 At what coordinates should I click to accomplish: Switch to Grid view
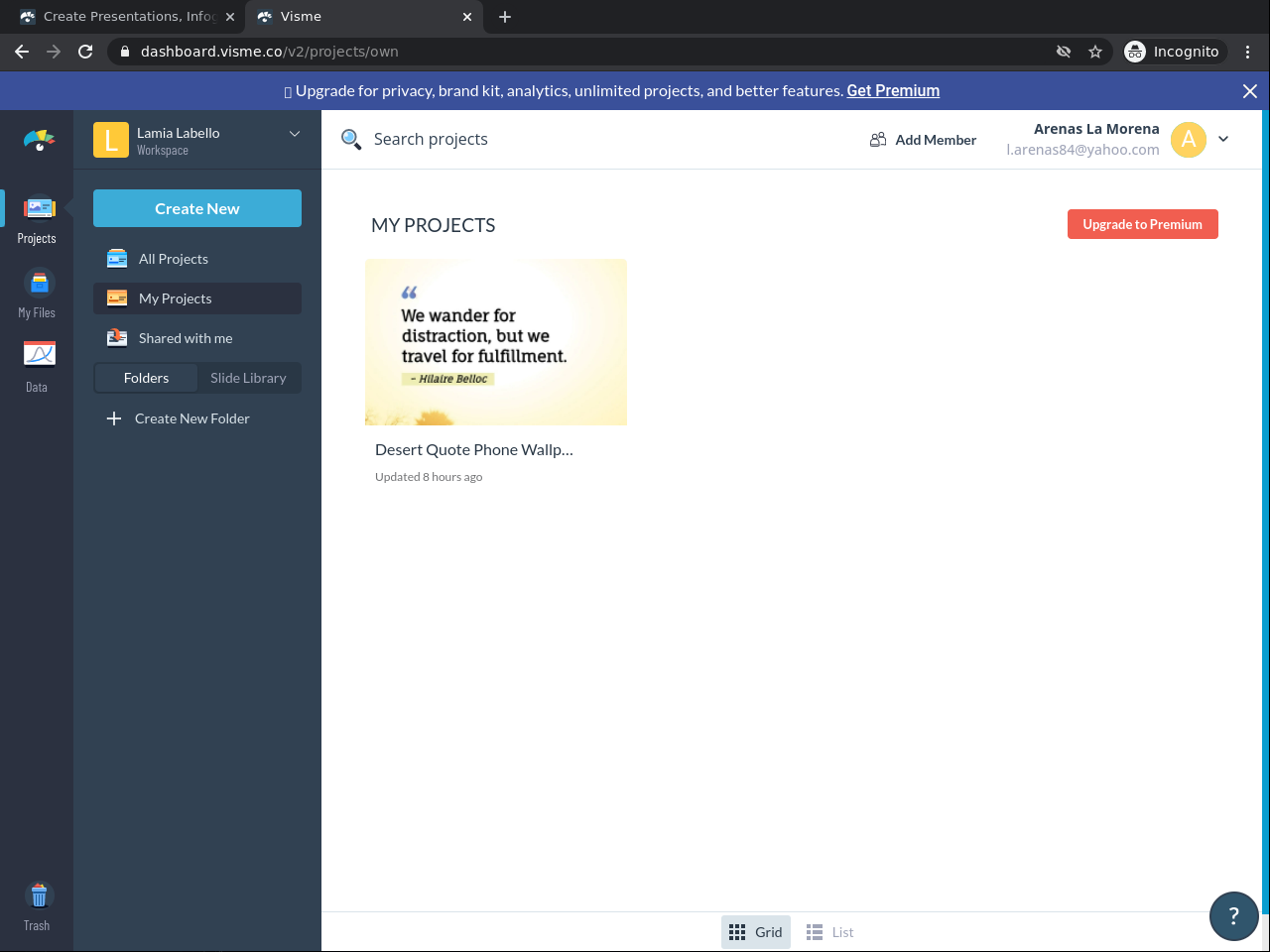tap(756, 932)
